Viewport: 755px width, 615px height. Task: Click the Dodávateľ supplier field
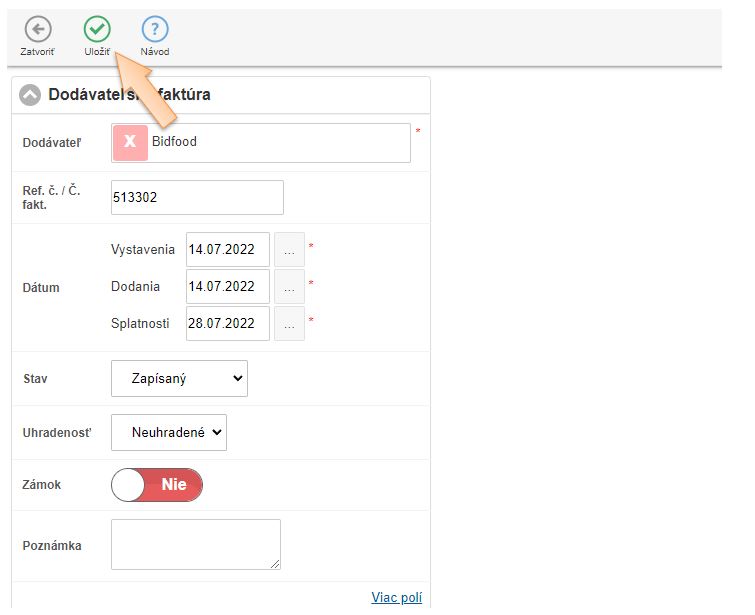click(278, 143)
